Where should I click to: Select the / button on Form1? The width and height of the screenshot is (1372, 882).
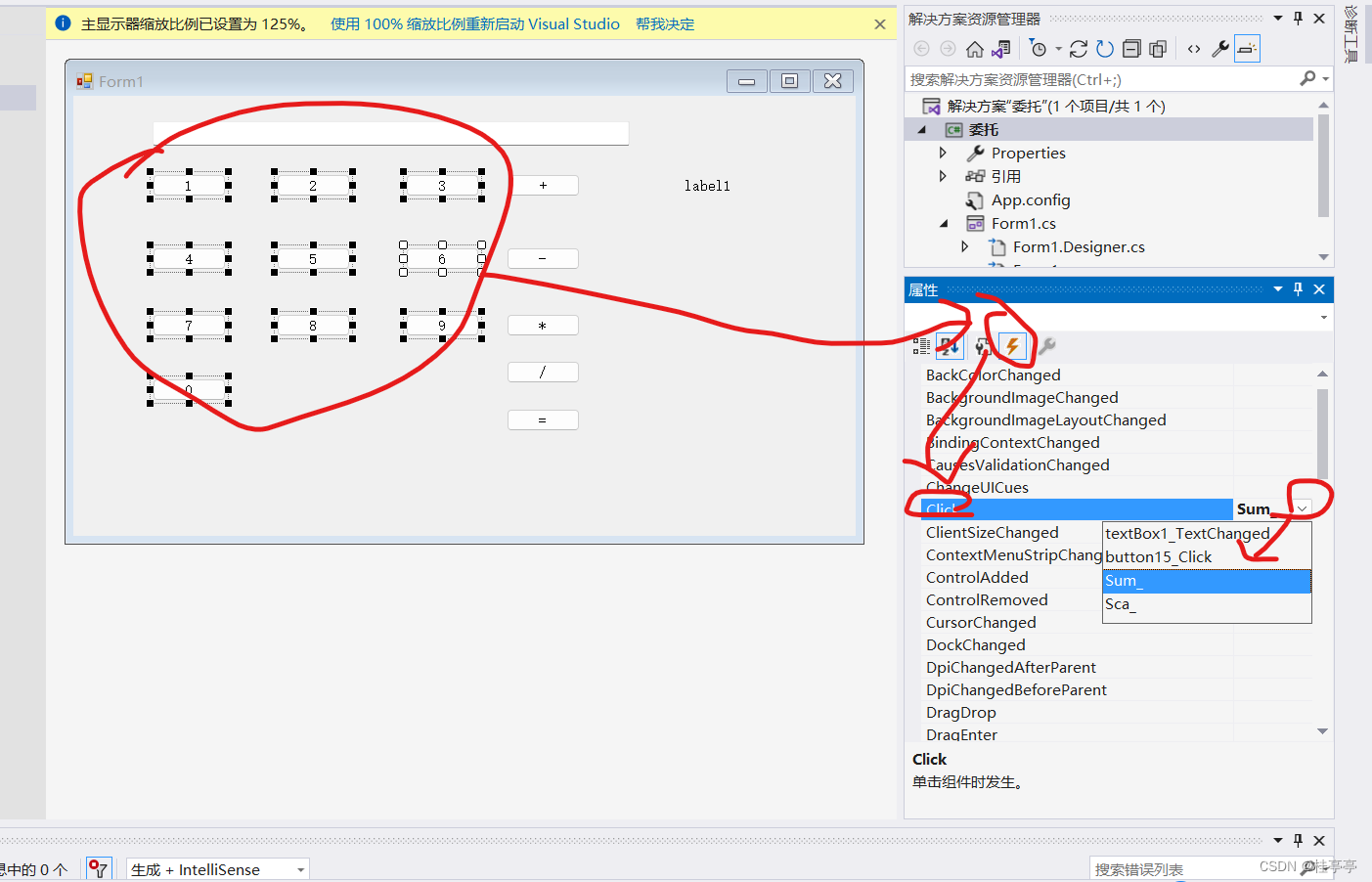(543, 372)
